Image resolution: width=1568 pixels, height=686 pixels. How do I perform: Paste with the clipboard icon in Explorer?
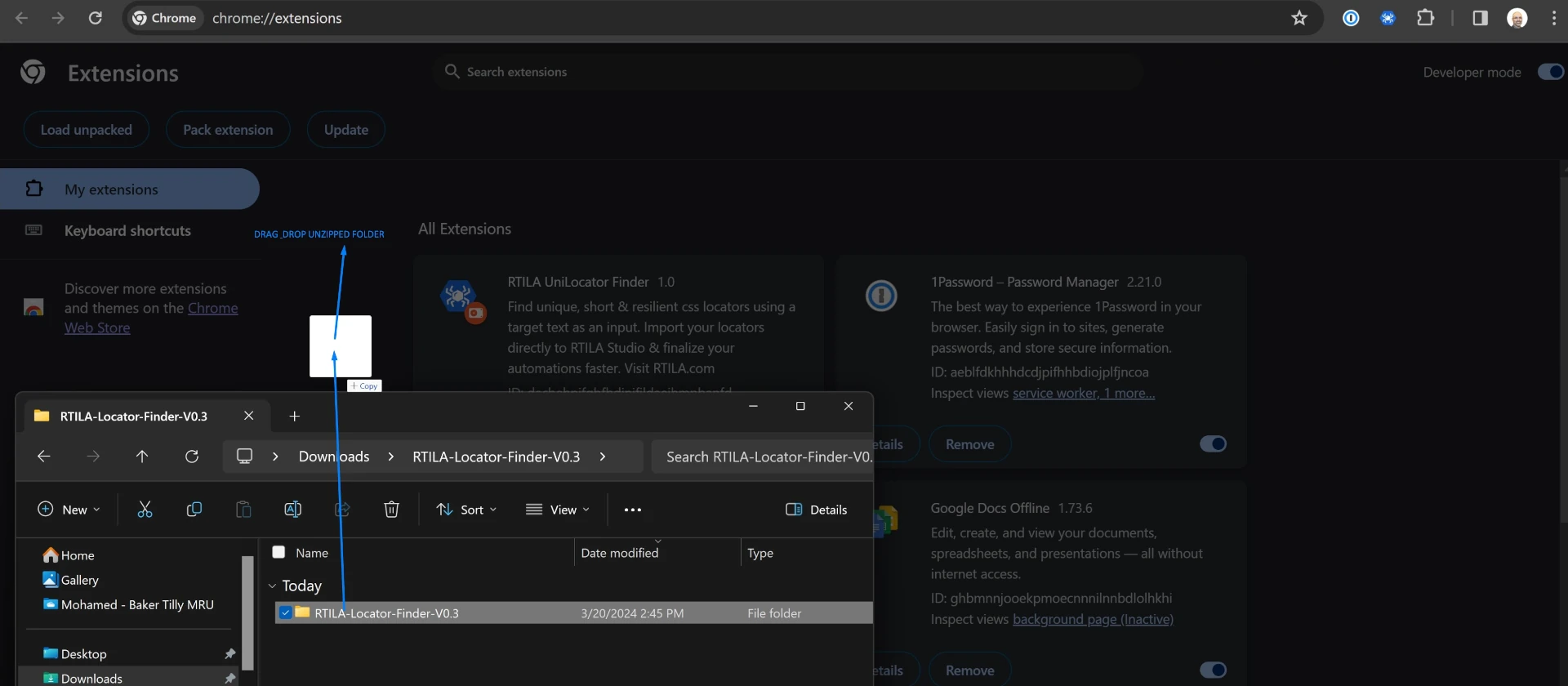[x=243, y=510]
